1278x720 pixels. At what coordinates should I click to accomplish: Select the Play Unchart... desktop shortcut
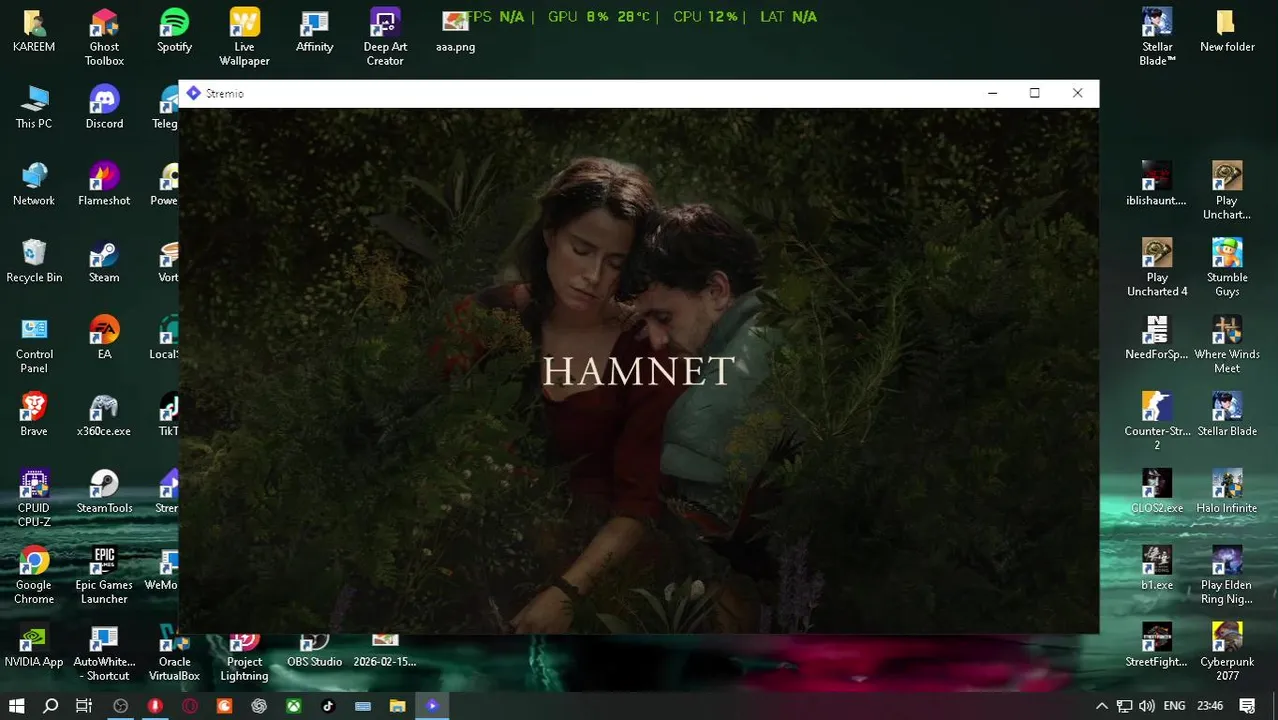[x=1227, y=192]
